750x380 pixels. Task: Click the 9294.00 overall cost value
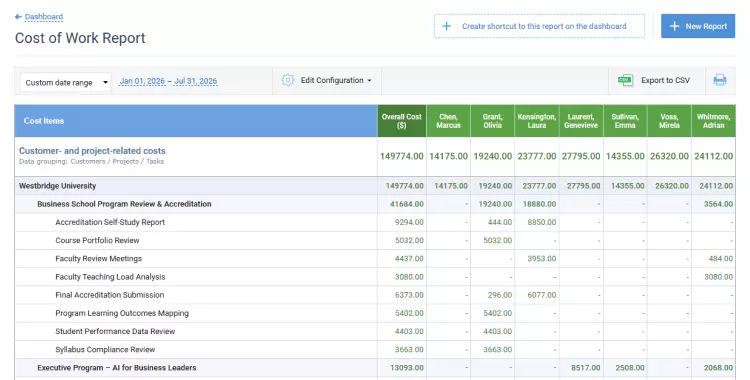409,222
